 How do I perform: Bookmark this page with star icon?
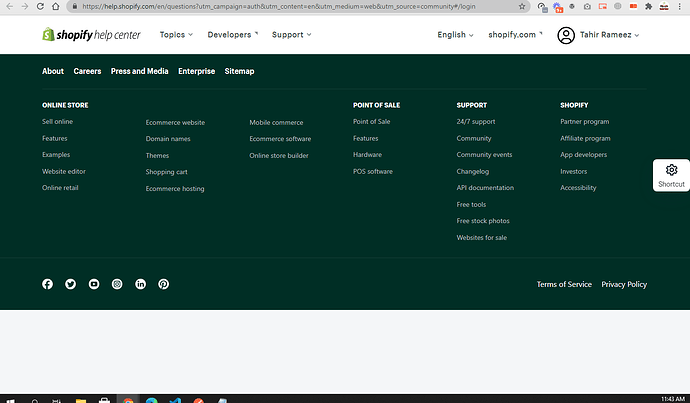(522, 6)
